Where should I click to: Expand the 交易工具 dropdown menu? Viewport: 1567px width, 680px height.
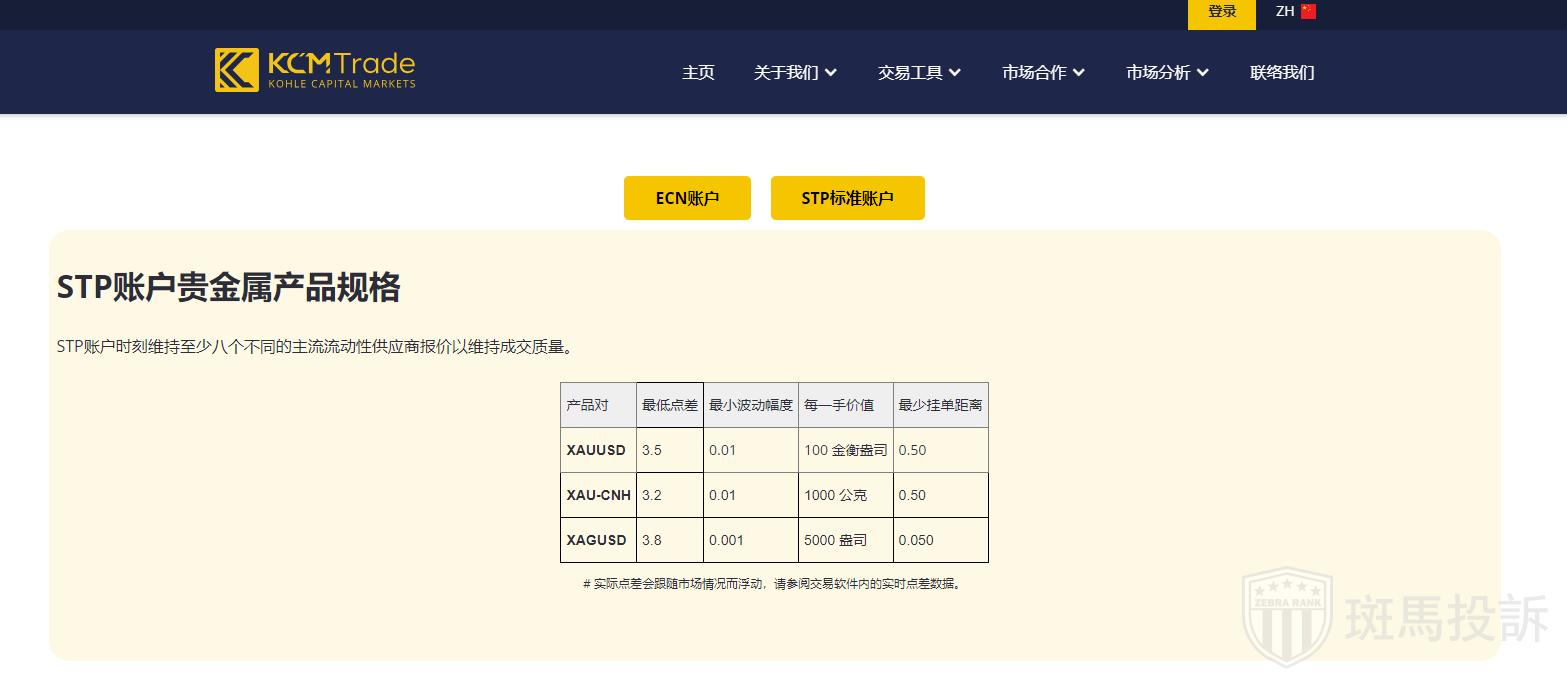[x=919, y=72]
